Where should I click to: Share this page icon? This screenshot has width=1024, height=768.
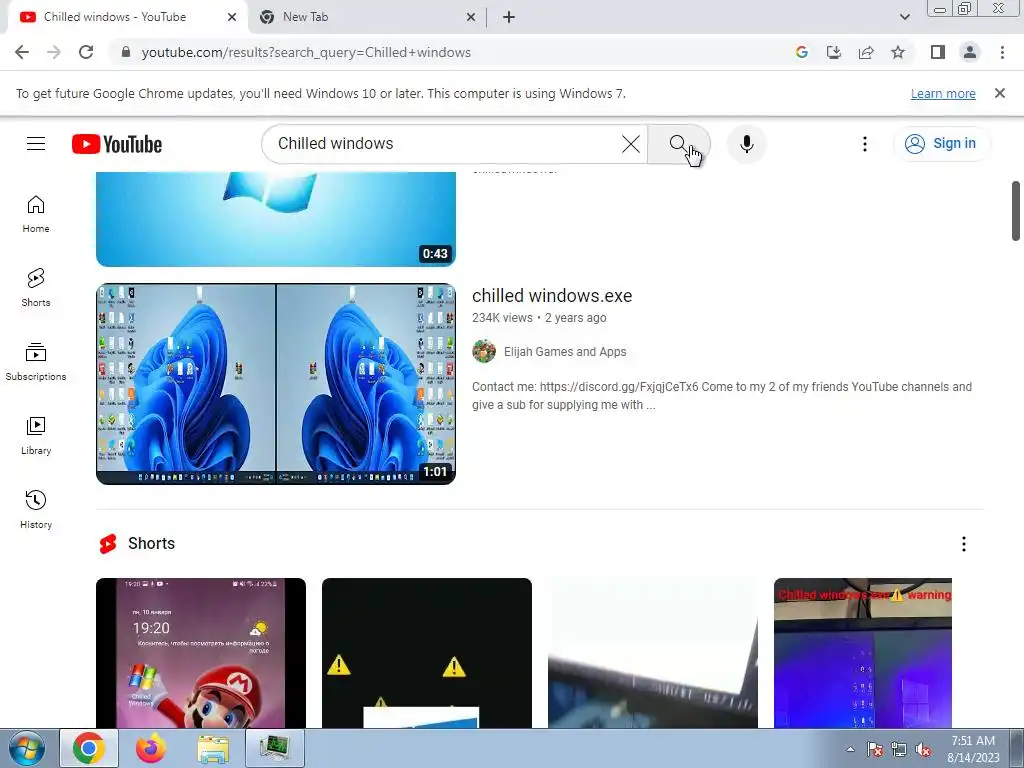coord(866,52)
